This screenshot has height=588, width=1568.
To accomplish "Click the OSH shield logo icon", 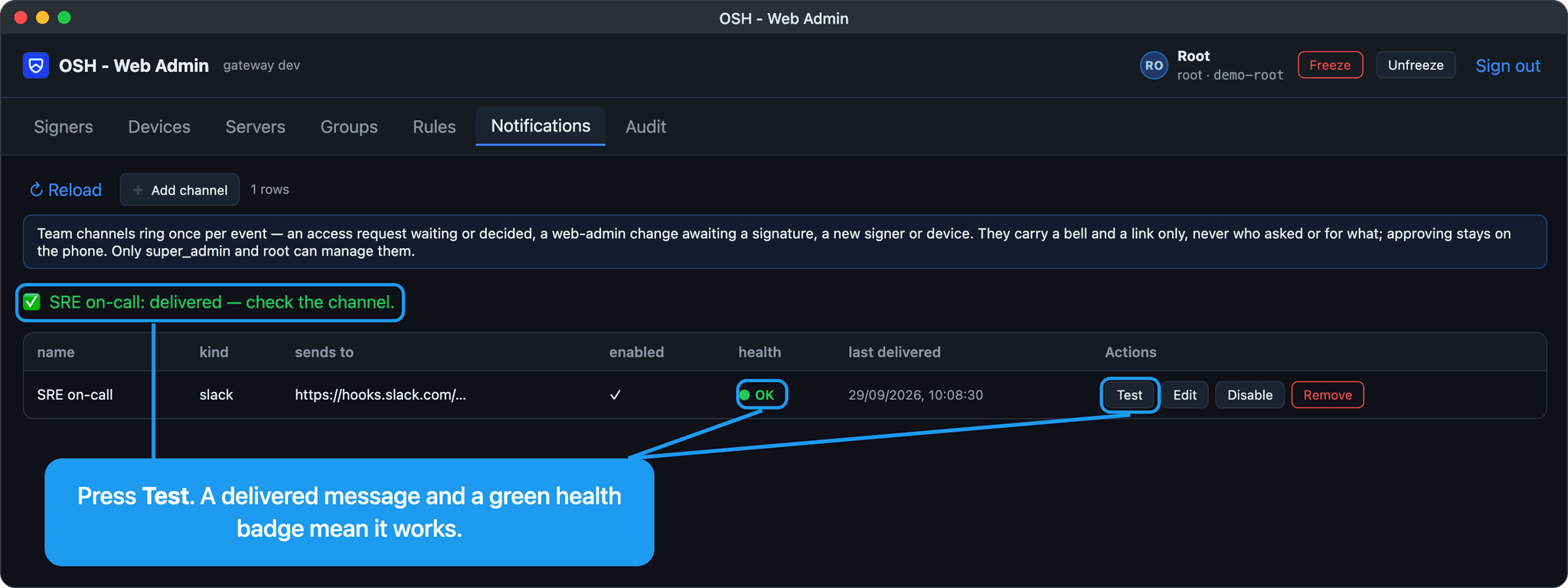I will (36, 66).
